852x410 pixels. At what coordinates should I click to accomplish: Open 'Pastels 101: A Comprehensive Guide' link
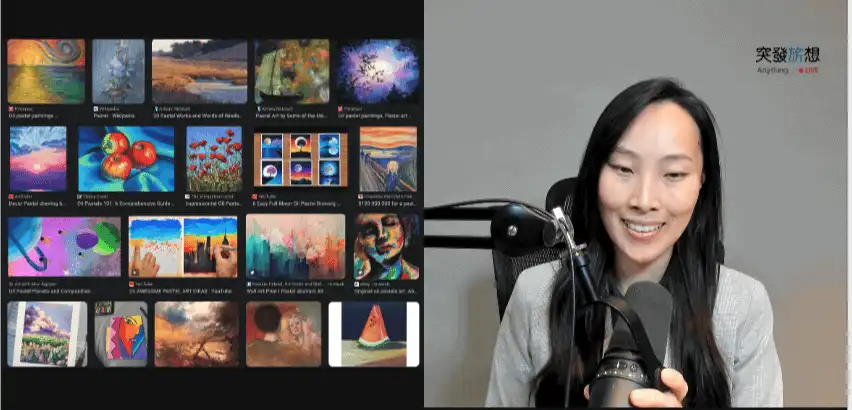click(127, 205)
